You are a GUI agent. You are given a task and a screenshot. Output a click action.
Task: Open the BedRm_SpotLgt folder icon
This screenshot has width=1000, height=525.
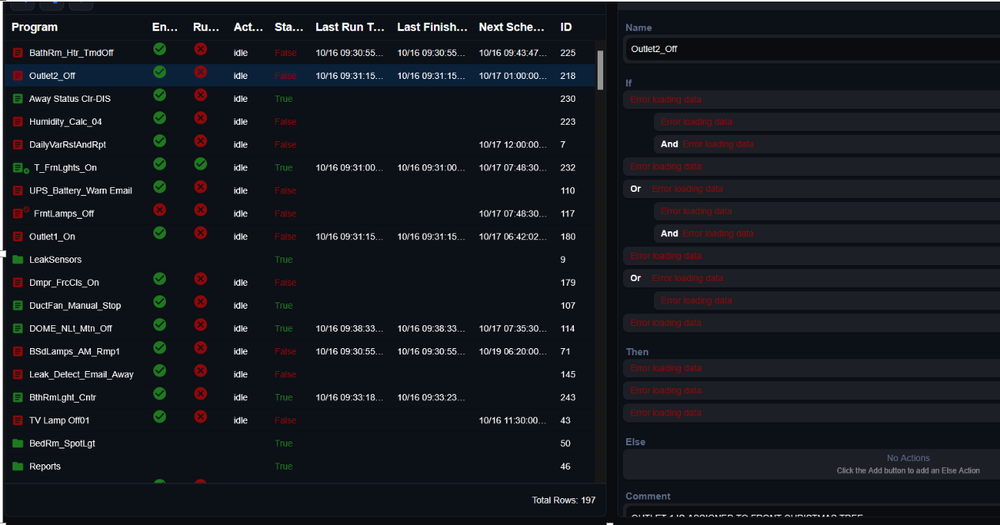[x=18, y=443]
